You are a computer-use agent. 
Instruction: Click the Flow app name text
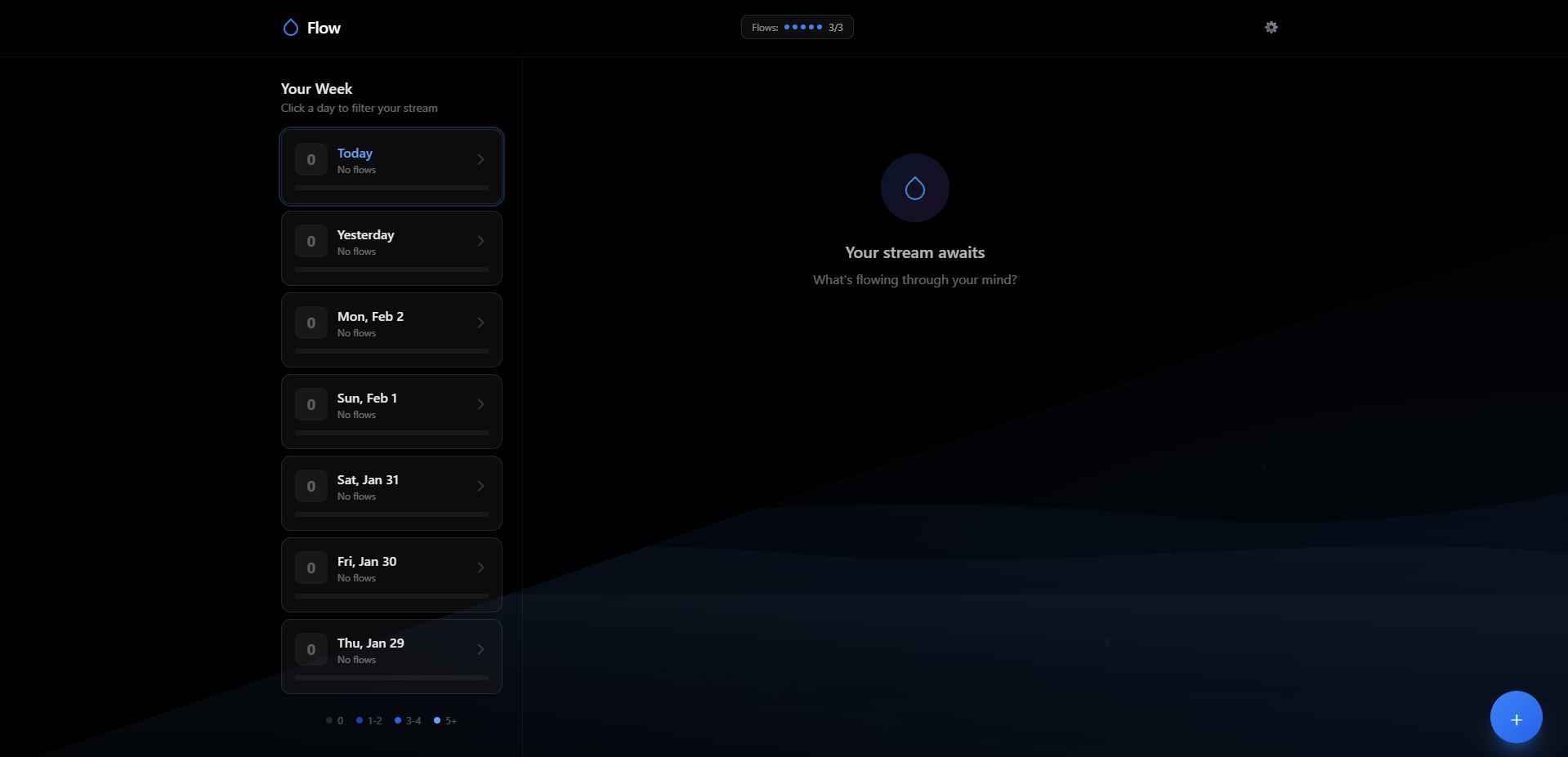point(324,28)
